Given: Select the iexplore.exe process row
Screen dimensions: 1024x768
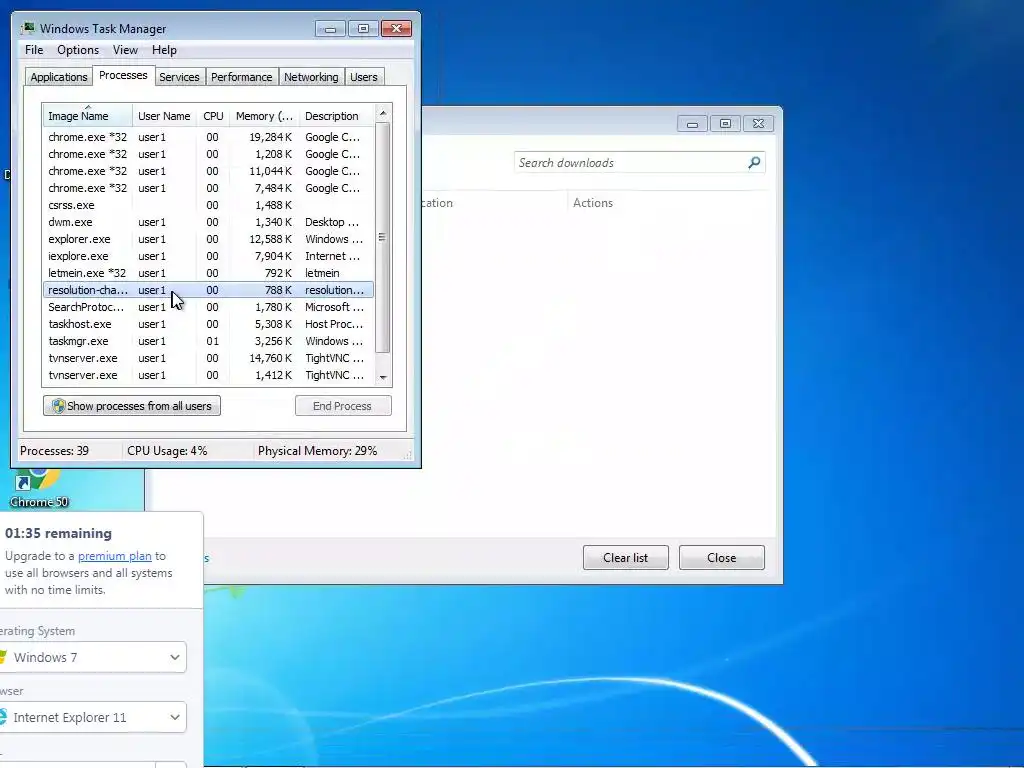Looking at the screenshot, I should 208,256.
